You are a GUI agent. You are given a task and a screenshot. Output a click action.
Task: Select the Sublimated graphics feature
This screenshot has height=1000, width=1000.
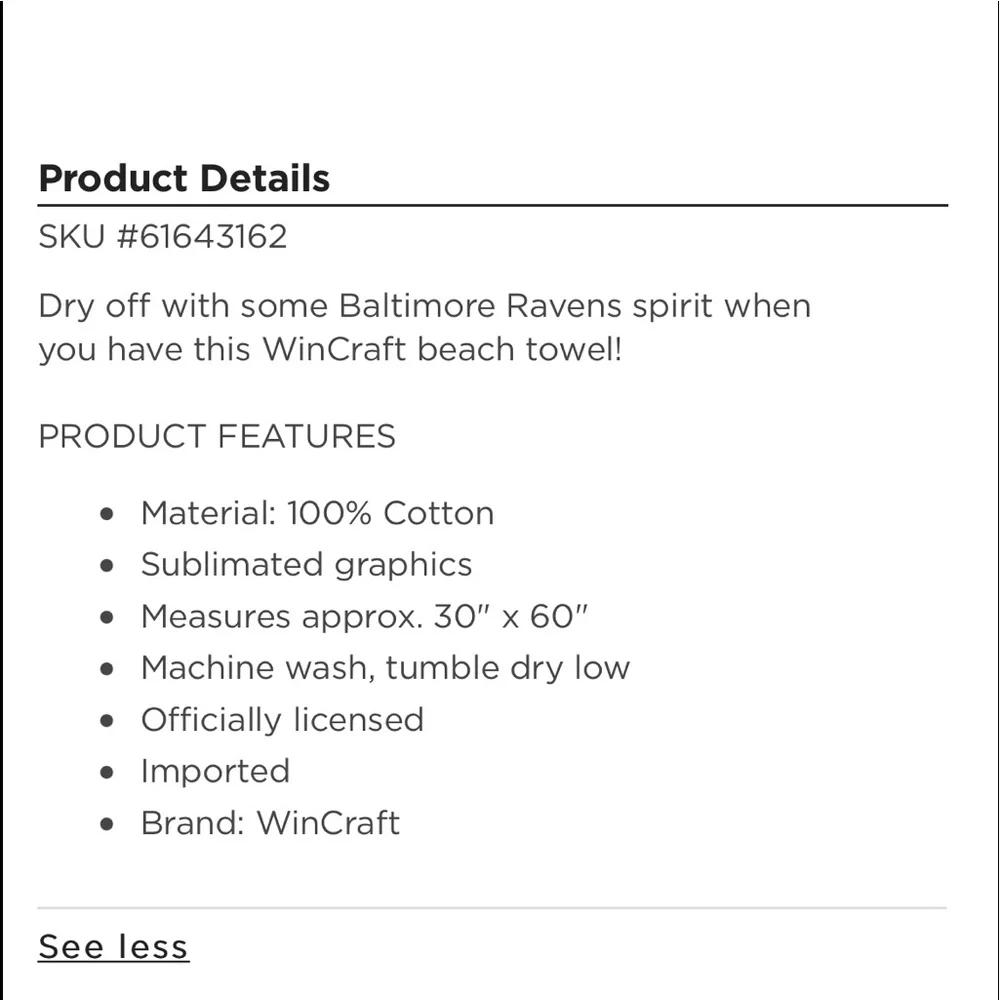coord(306,564)
